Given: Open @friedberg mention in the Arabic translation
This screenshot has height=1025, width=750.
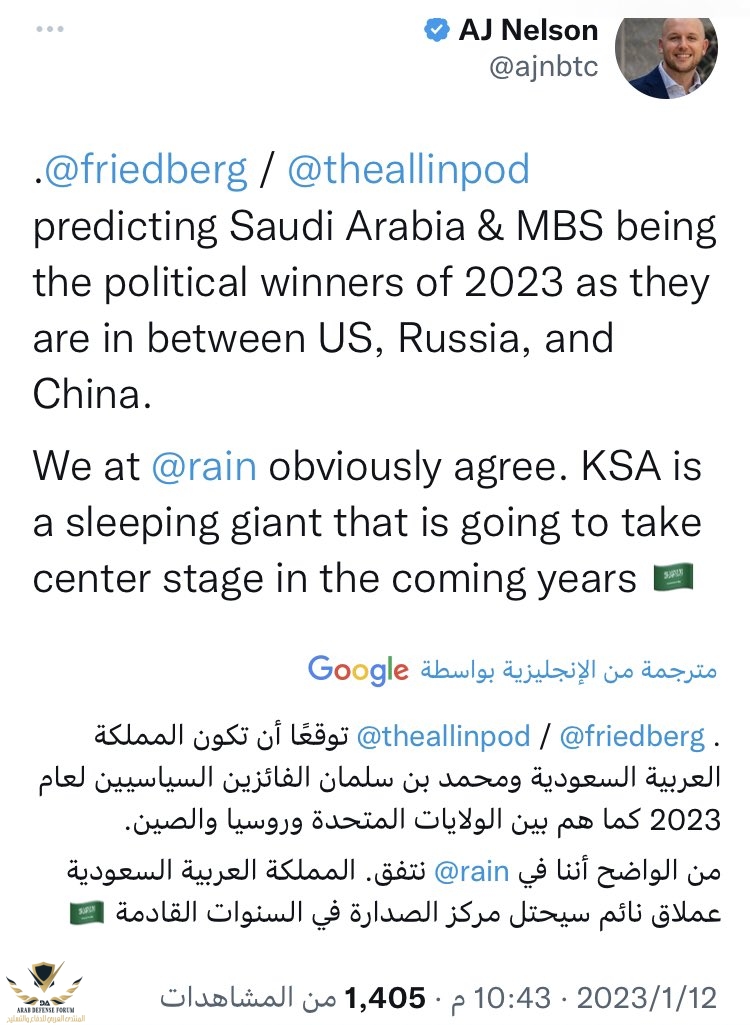Looking at the screenshot, I should 632,737.
